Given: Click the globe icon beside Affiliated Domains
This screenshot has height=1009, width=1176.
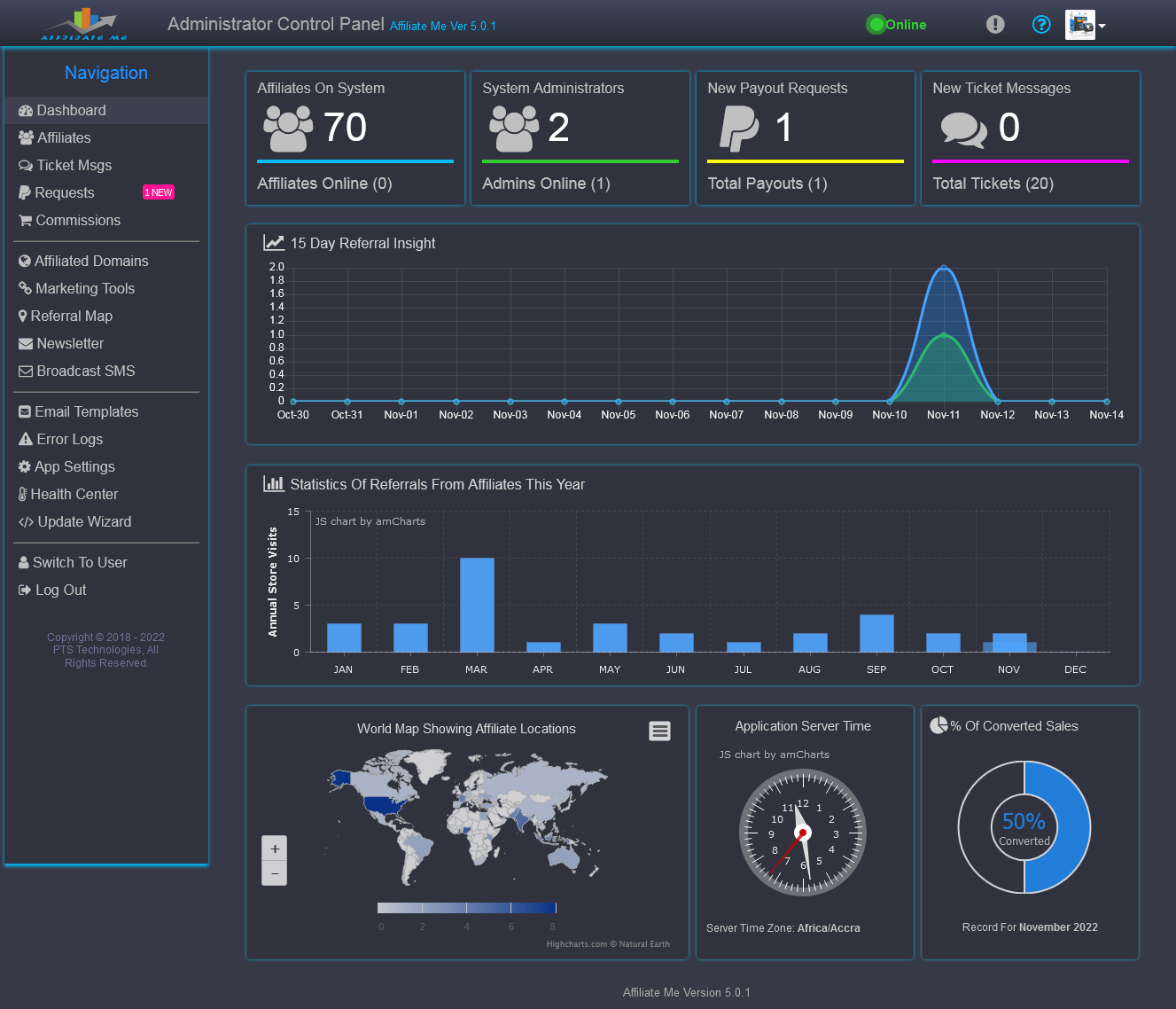Looking at the screenshot, I should (25, 261).
